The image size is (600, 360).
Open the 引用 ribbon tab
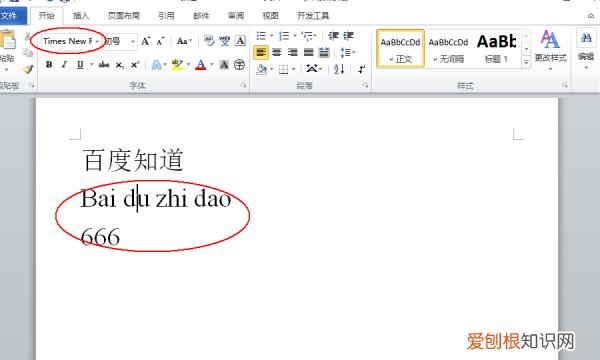[166, 16]
